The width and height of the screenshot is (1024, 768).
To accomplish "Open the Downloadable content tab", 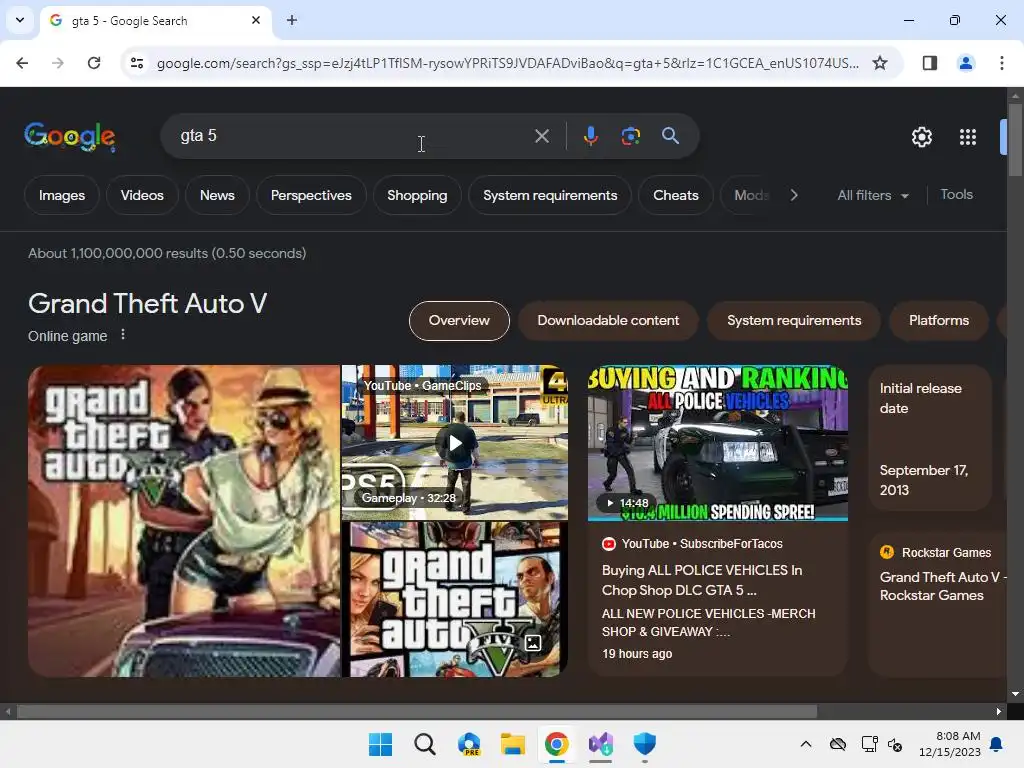I will coord(608,321).
